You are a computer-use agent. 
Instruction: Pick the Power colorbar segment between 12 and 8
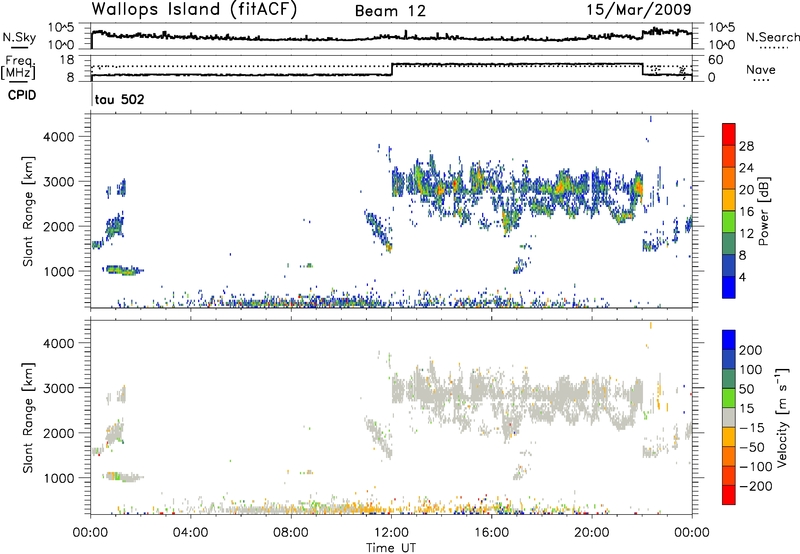(729, 243)
